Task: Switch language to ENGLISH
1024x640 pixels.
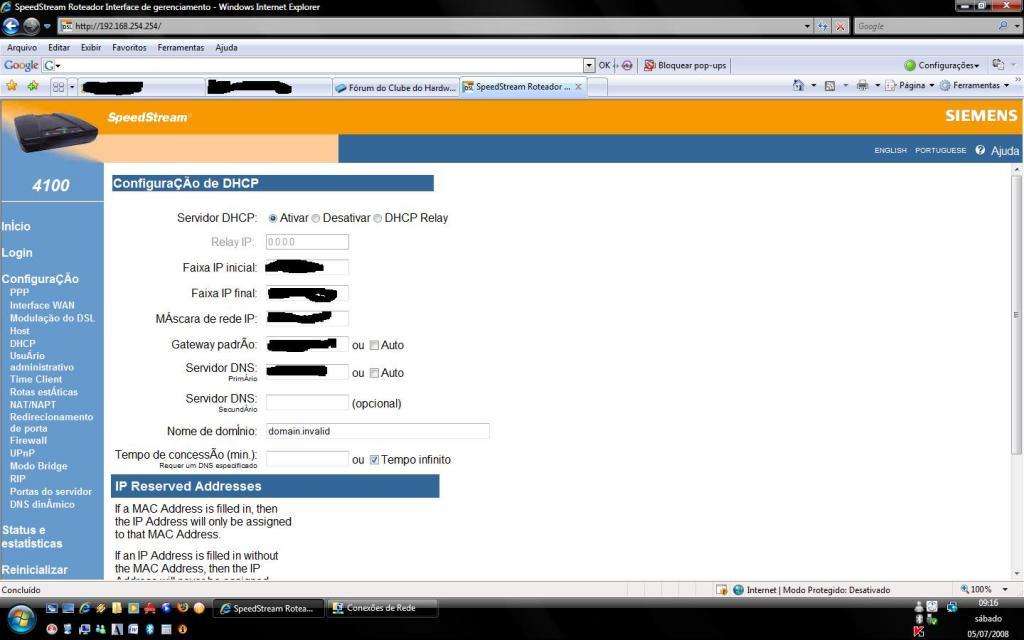Action: tap(890, 150)
